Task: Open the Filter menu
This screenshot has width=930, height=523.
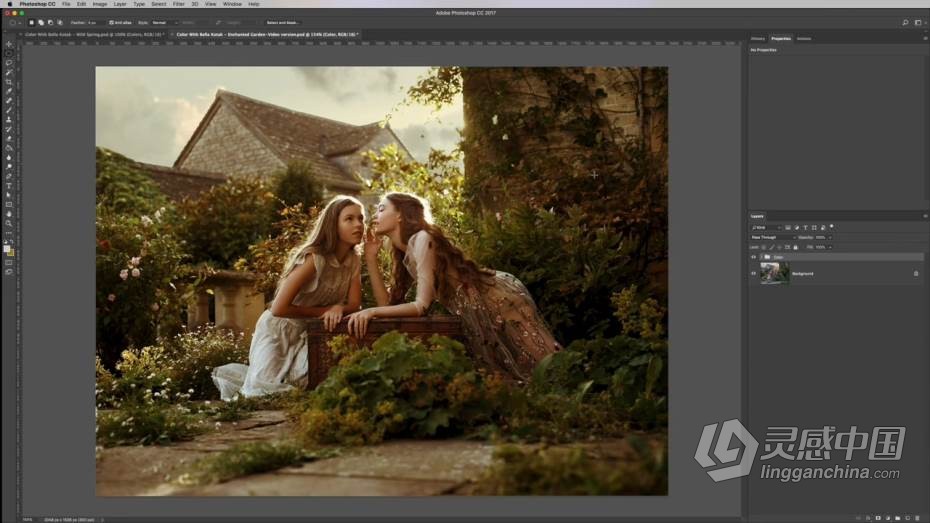Action: (179, 4)
